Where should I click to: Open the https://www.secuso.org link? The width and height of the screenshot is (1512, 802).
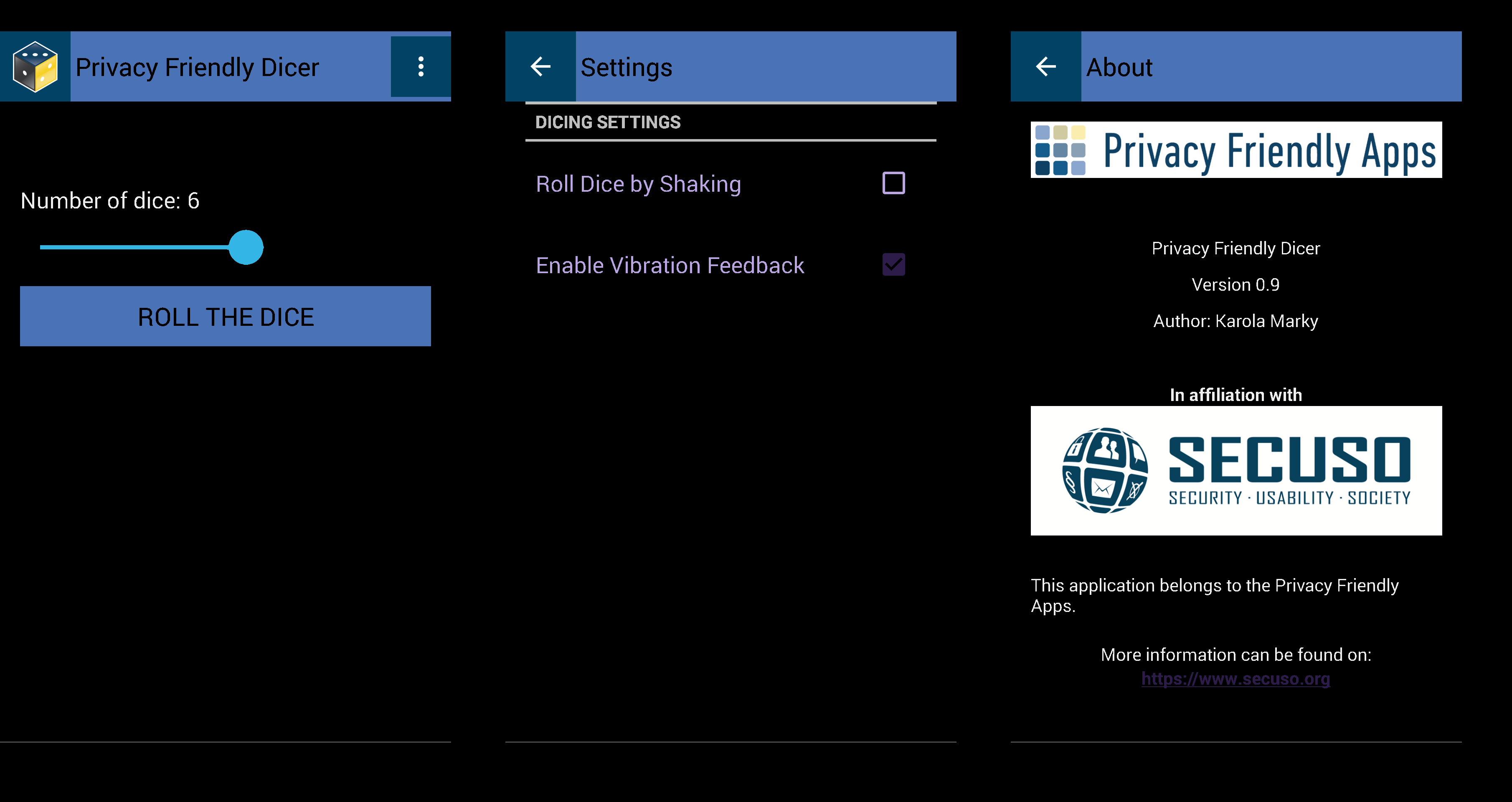1235,679
